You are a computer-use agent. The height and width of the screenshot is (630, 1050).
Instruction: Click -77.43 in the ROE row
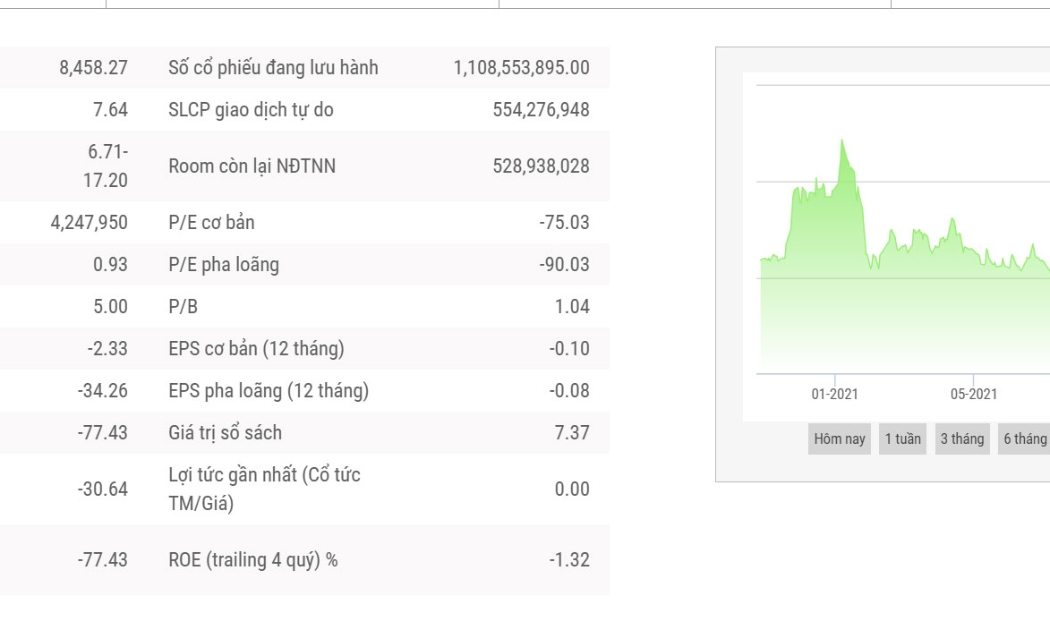102,560
